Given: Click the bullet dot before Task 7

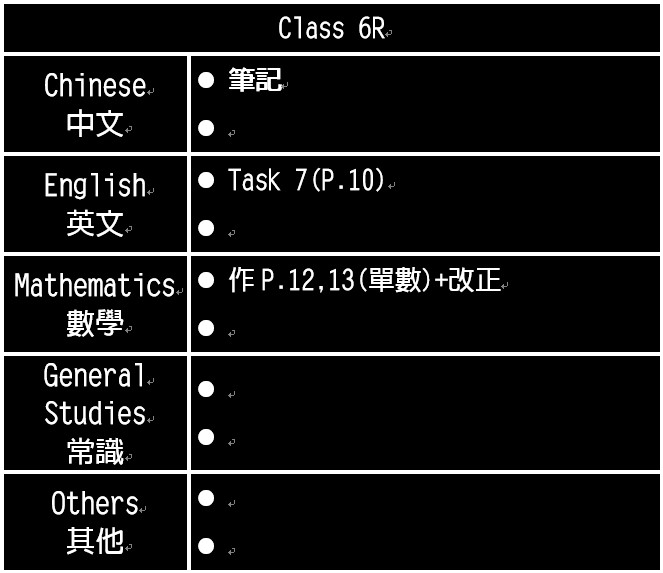Looking at the screenshot, I should tap(206, 180).
